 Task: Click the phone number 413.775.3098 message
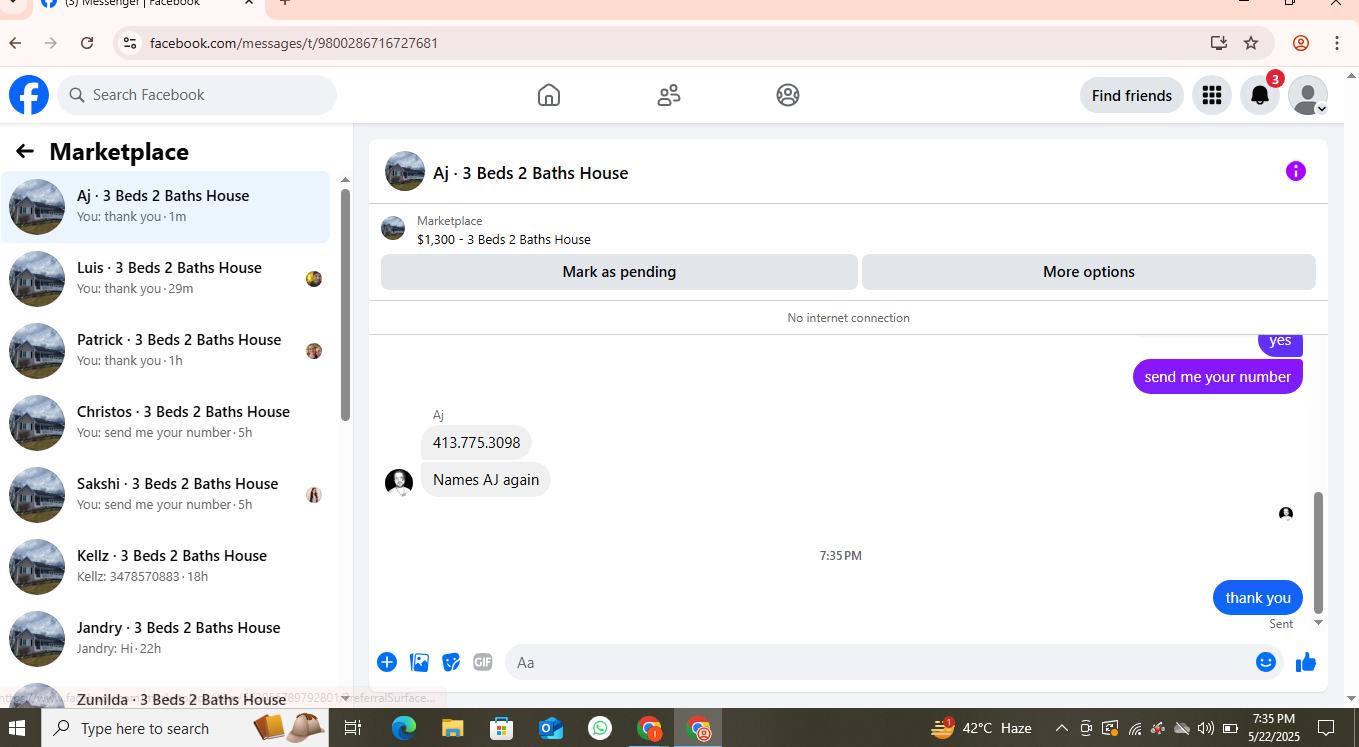(476, 443)
